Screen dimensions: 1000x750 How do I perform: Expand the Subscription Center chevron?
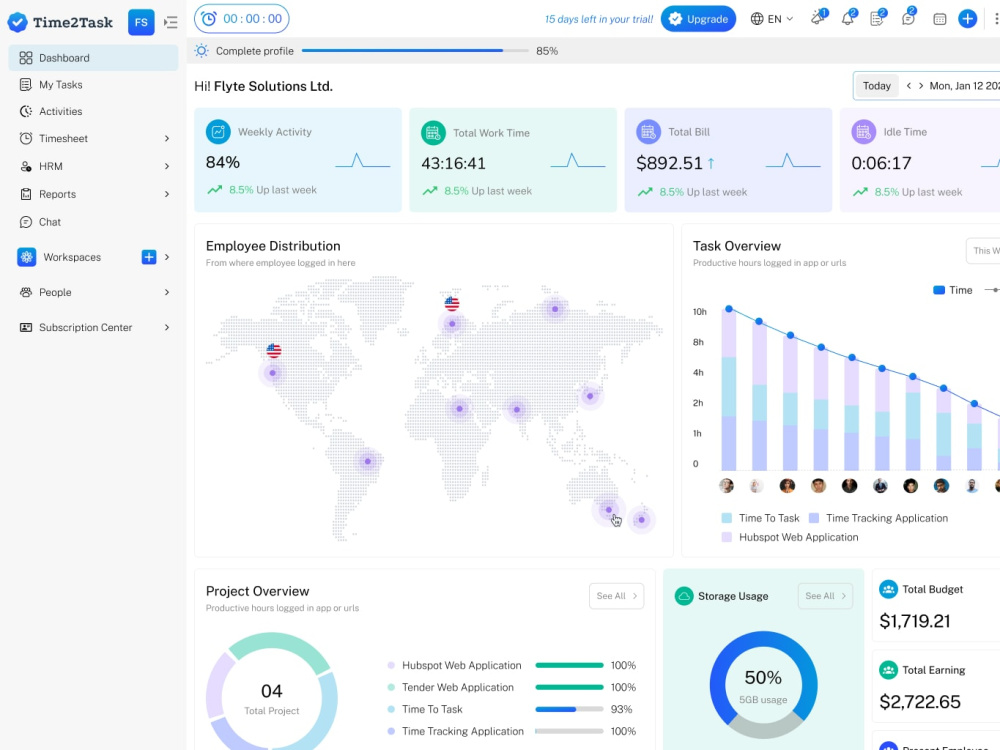pyautogui.click(x=167, y=327)
